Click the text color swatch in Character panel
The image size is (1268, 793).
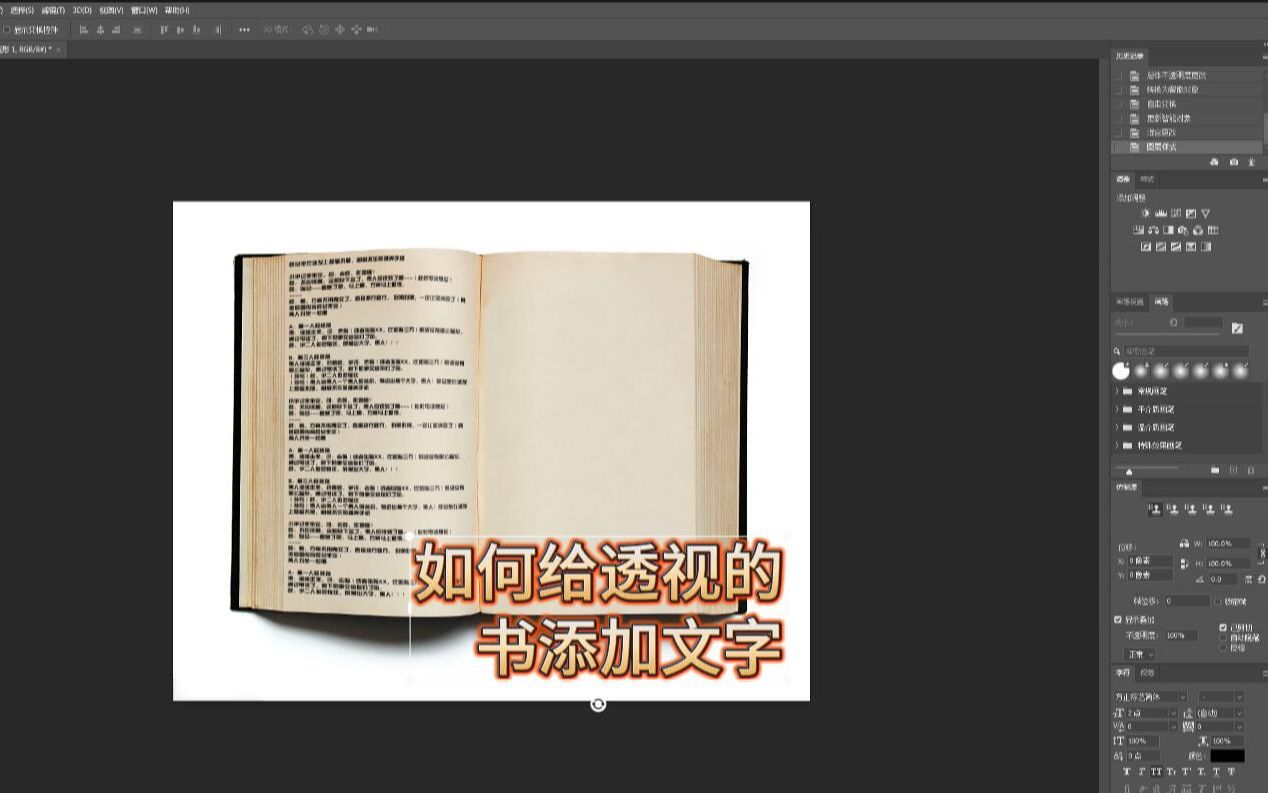coord(1228,756)
